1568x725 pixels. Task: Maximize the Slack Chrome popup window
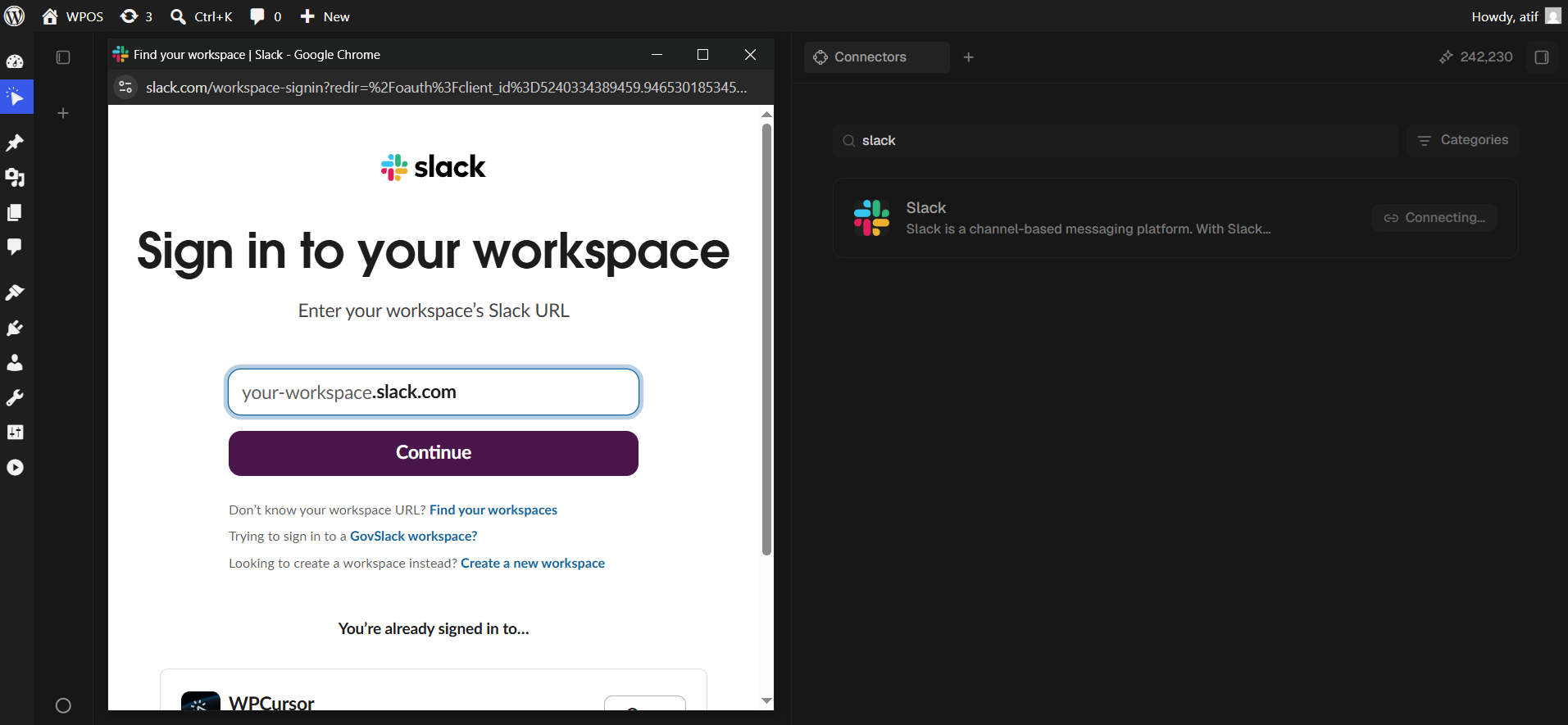click(702, 54)
